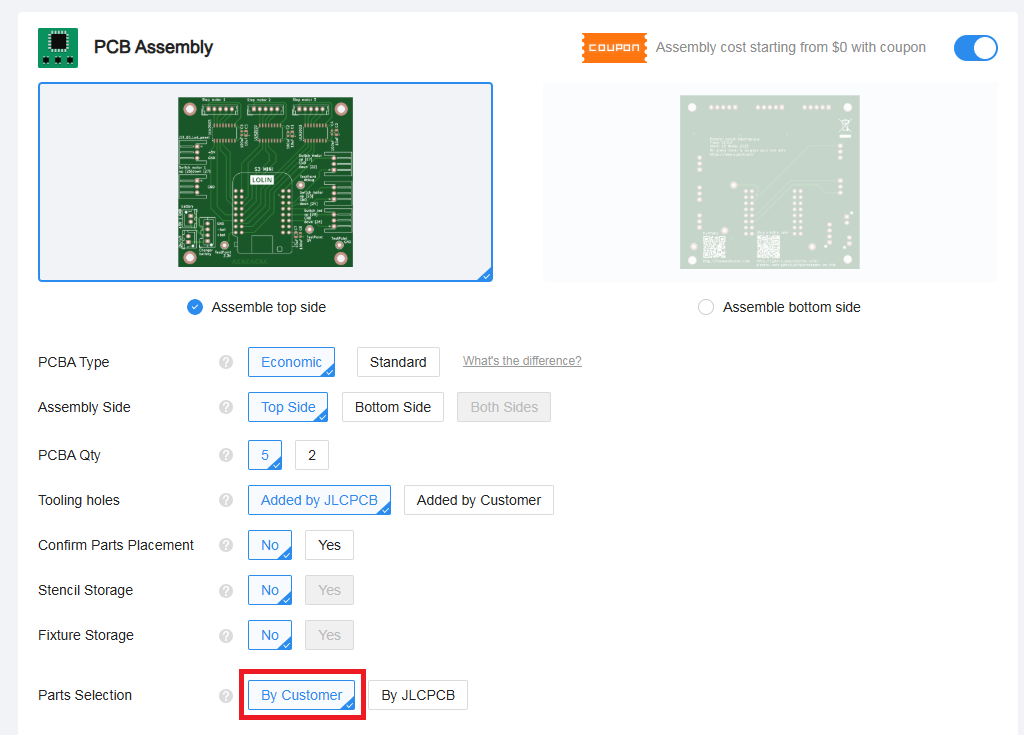Set PCBA Qty to 2
Viewport: 1024px width, 735px height.
312,455
